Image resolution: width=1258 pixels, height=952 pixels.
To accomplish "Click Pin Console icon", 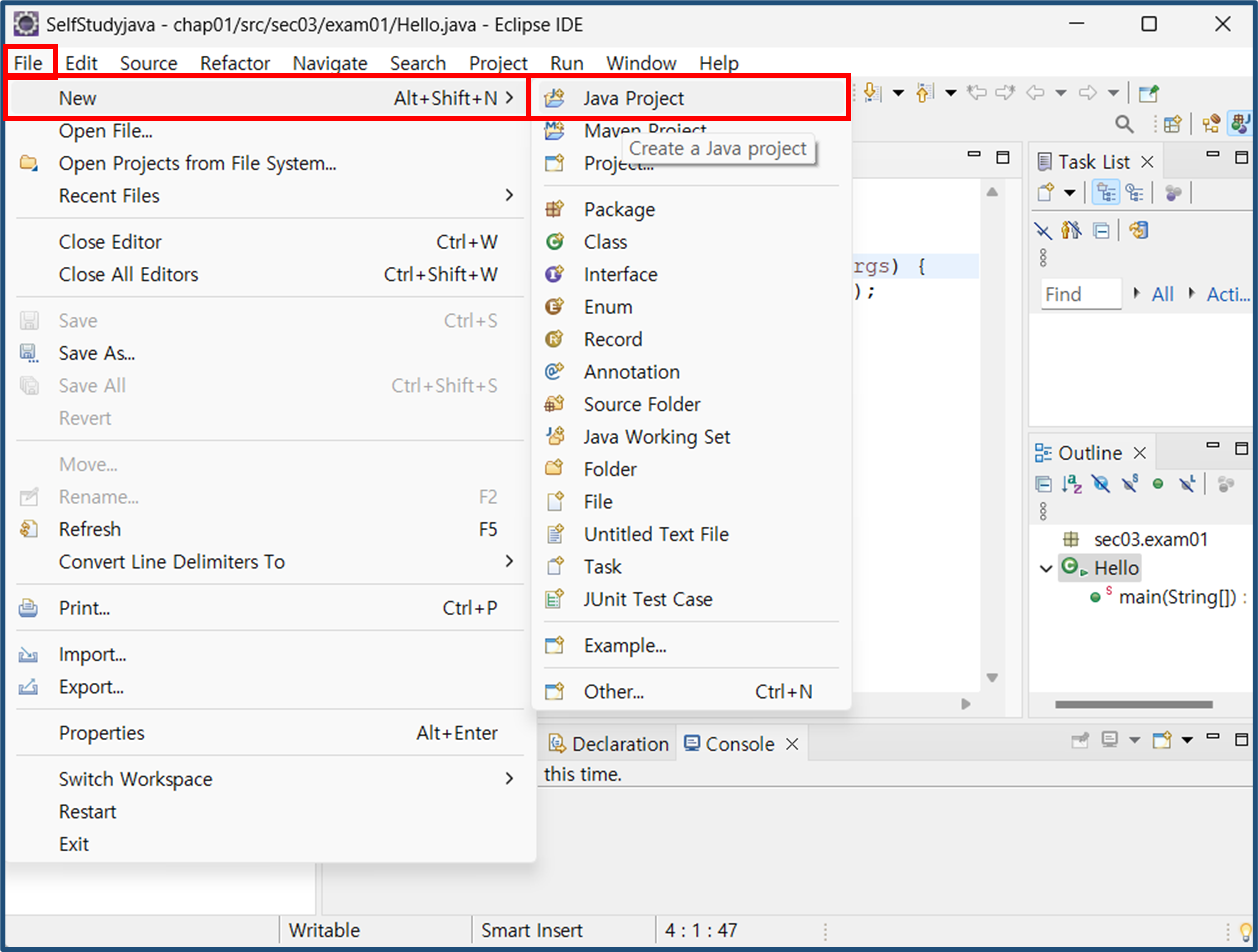I will coord(1080,741).
